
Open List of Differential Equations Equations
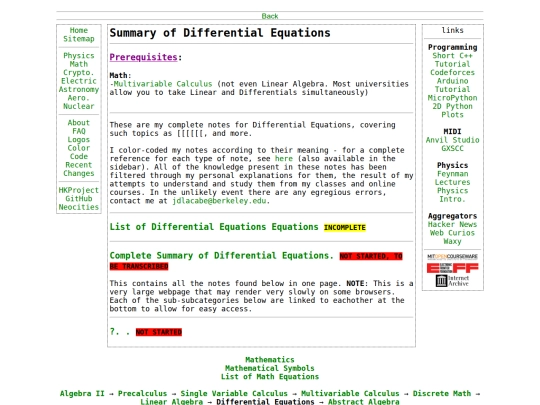214,227
